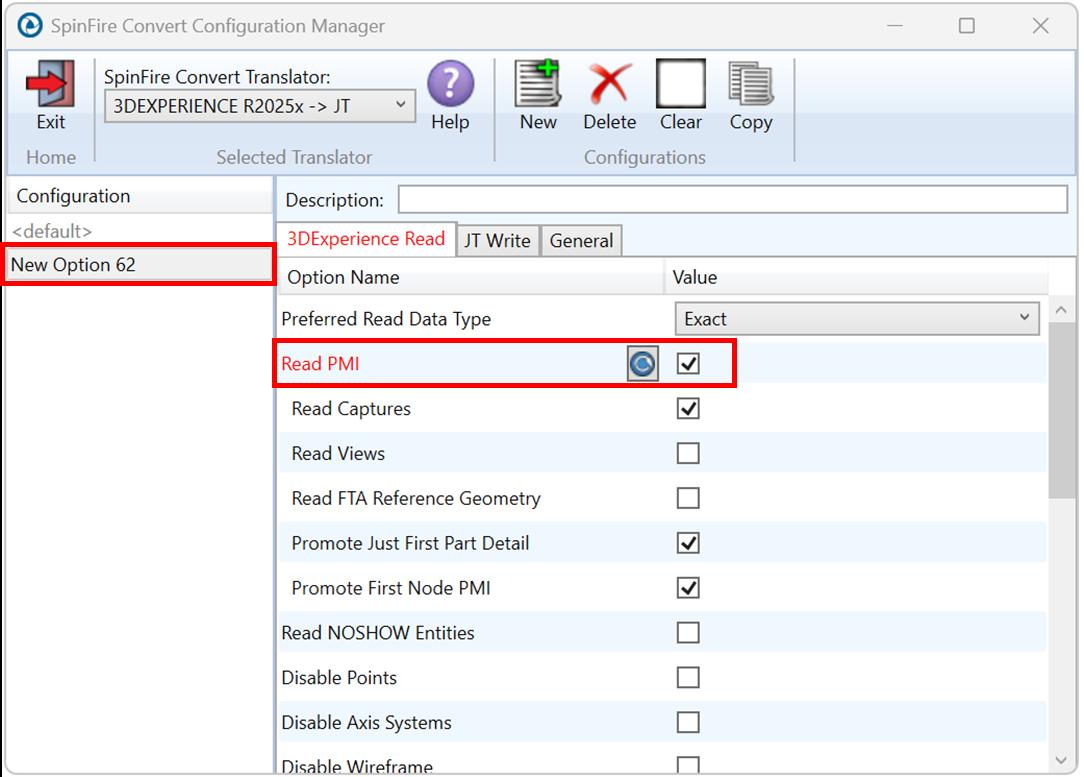Click into the Description input field
Viewport: 1084px width, 777px height.
tap(733, 200)
